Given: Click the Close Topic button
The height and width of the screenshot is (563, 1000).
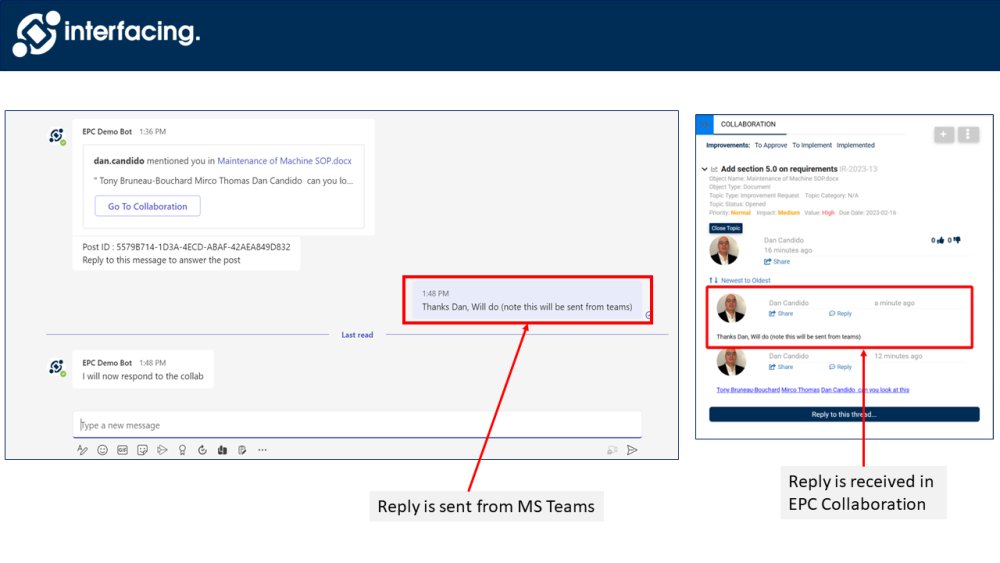Looking at the screenshot, I should [726, 228].
